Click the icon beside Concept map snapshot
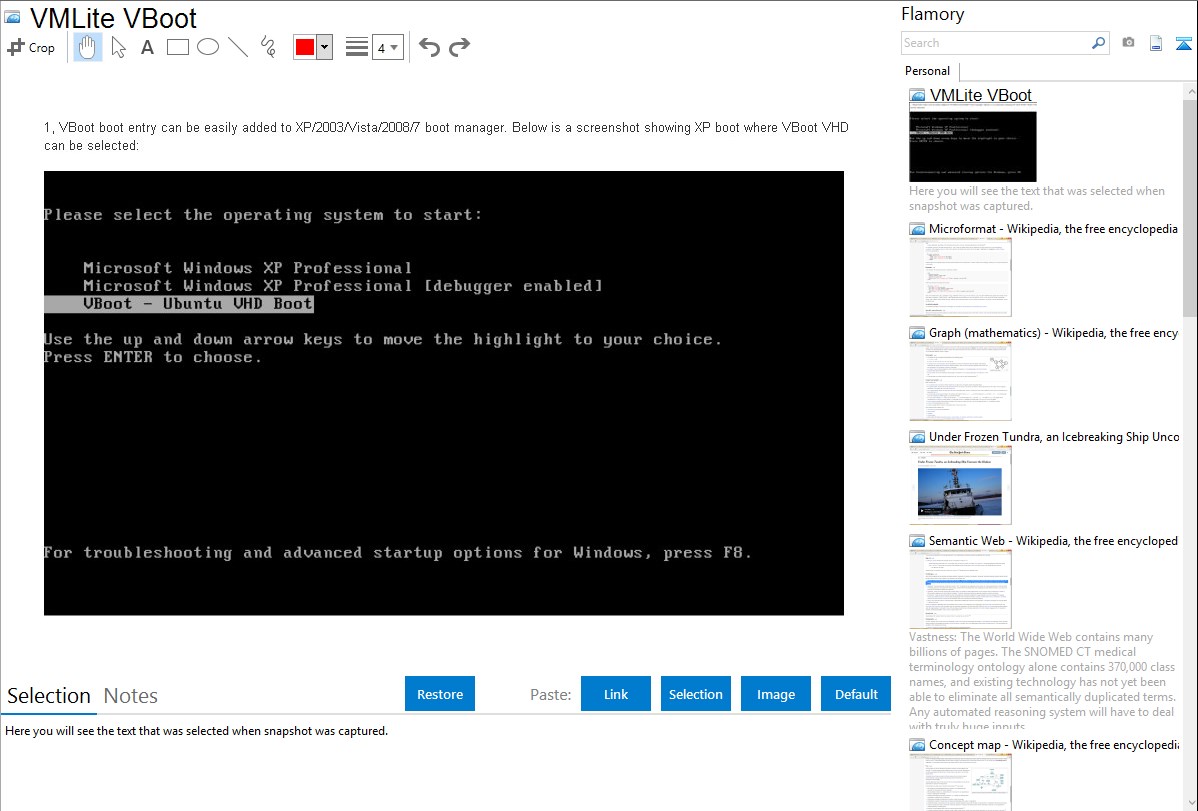The height and width of the screenshot is (811, 1198). (917, 744)
